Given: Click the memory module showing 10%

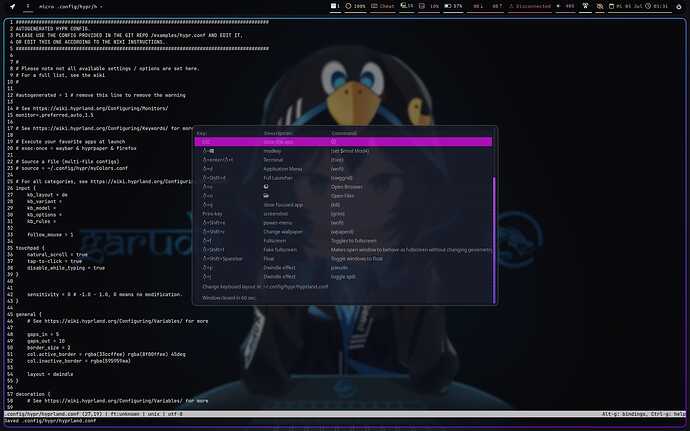Looking at the screenshot, I should pos(429,6).
